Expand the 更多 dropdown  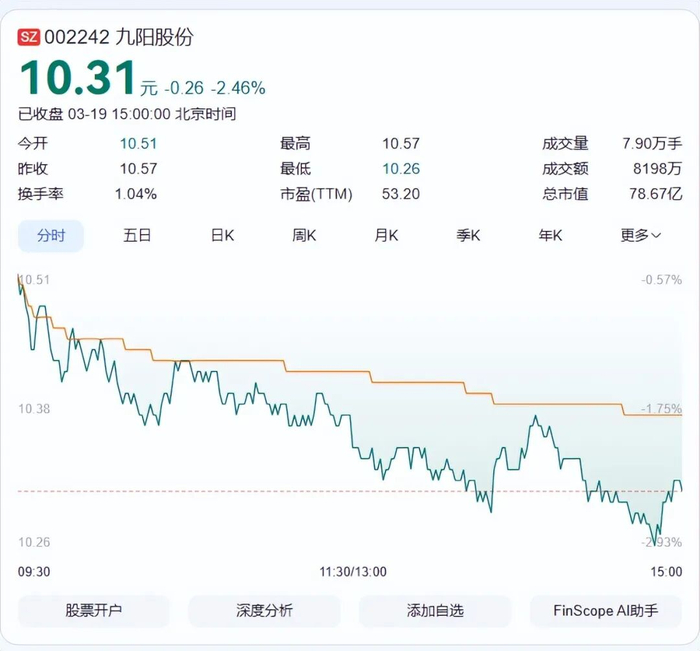tap(640, 236)
